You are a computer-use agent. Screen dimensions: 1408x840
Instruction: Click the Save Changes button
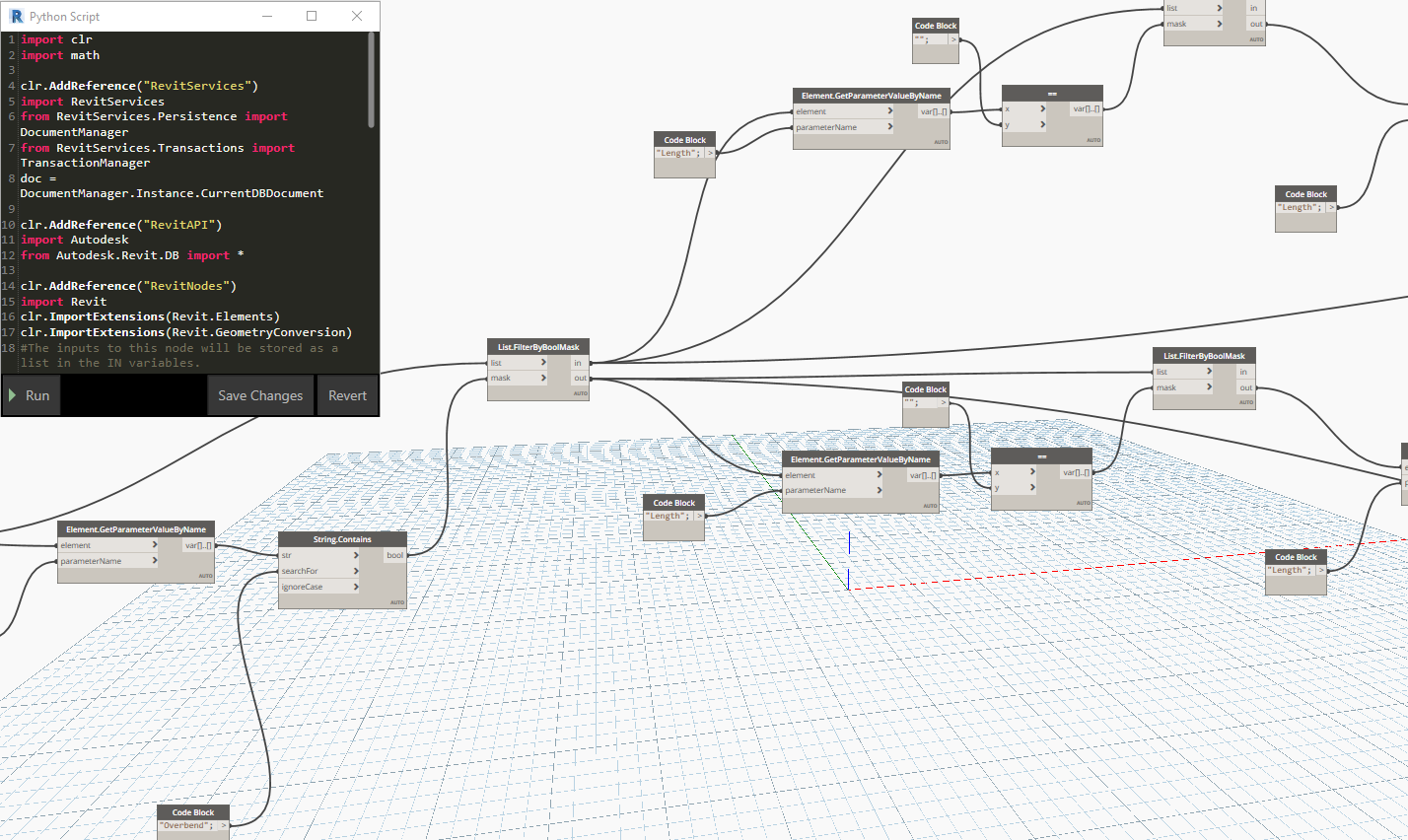click(x=260, y=395)
